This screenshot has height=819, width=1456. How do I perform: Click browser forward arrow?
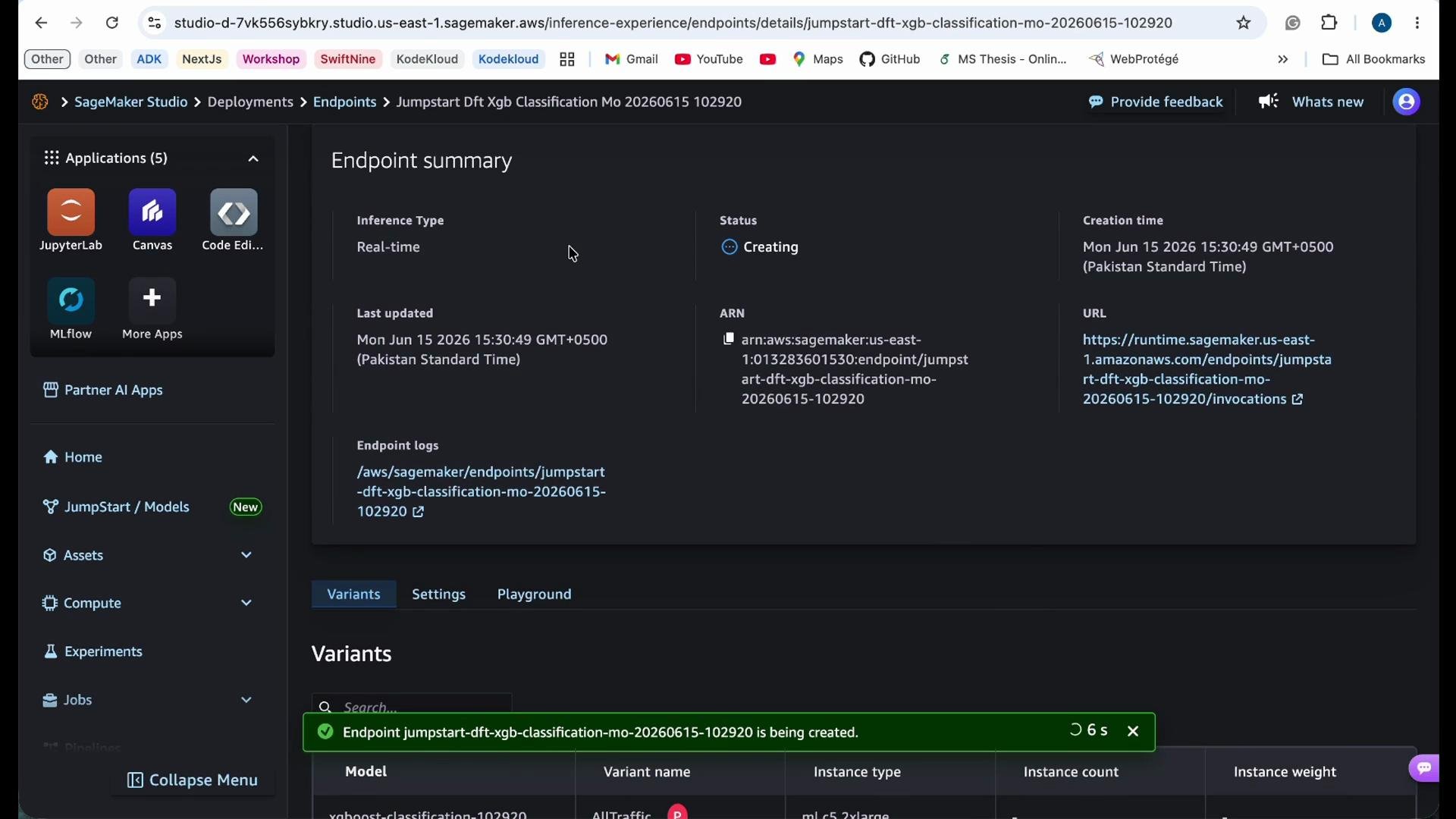[76, 23]
